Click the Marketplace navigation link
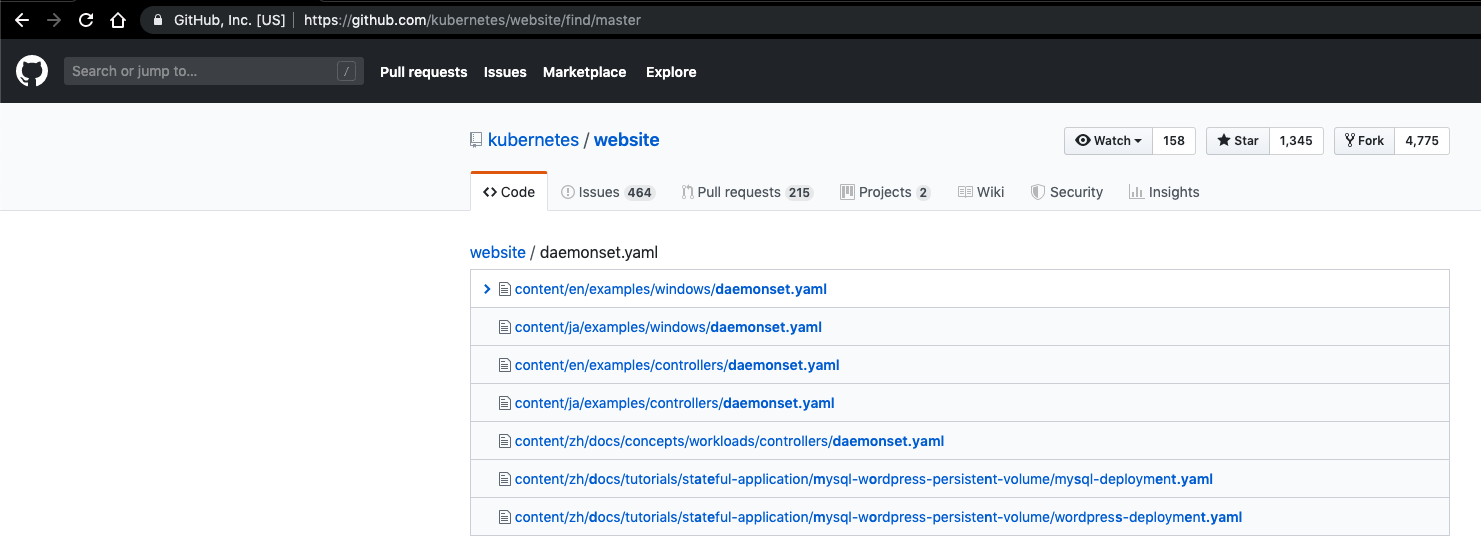 pos(584,72)
